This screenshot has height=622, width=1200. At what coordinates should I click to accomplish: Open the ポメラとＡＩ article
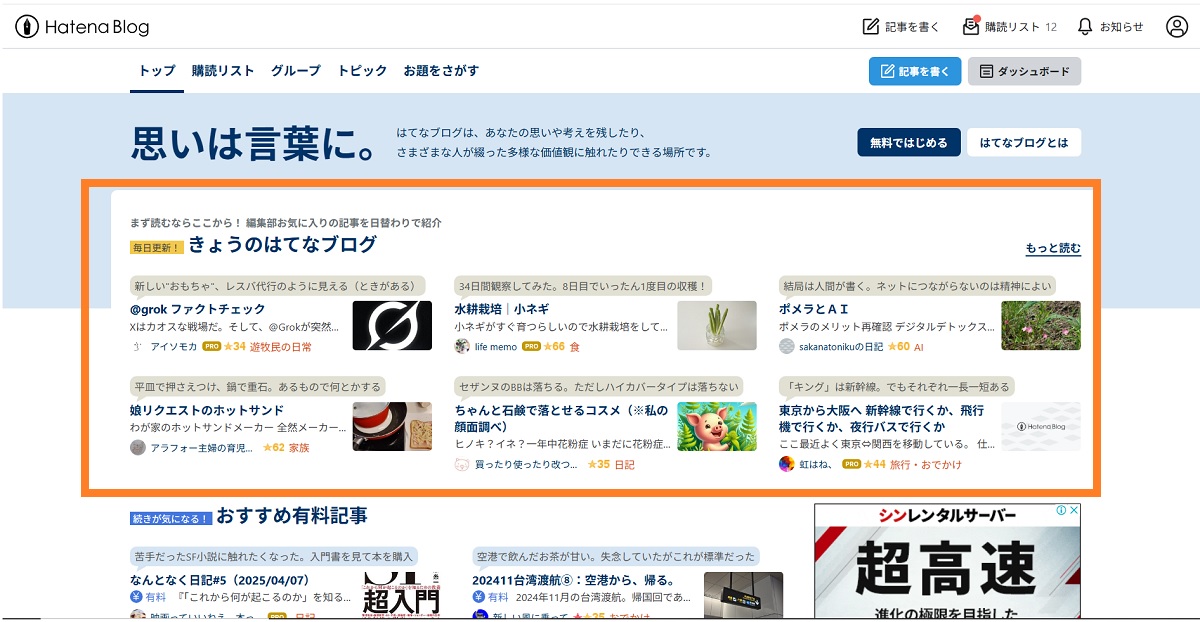click(x=814, y=309)
